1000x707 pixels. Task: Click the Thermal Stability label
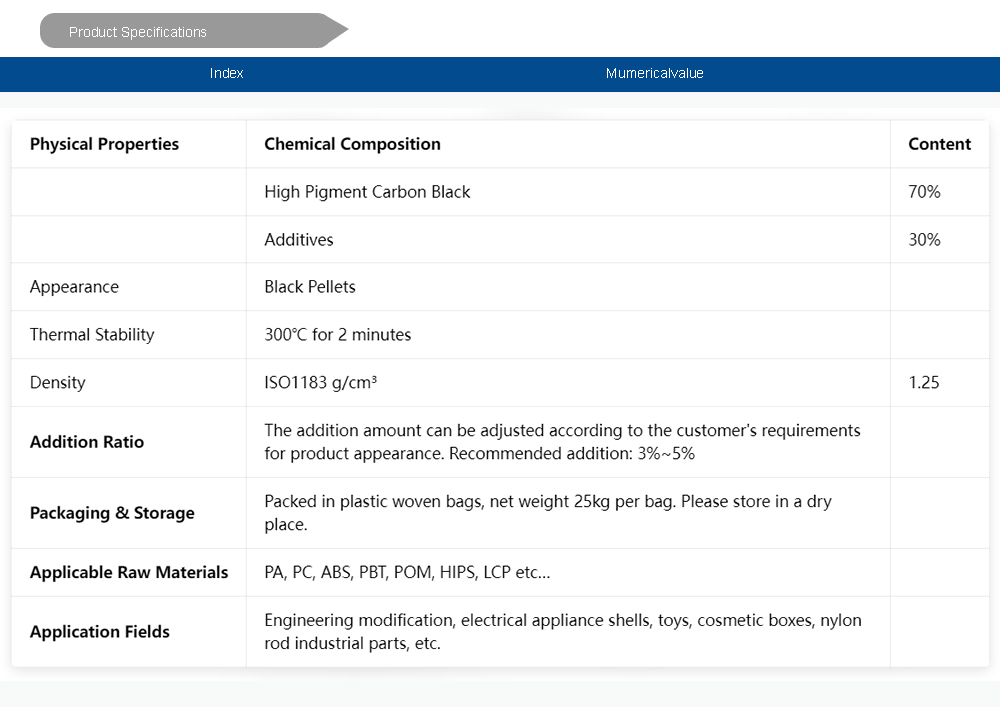click(92, 335)
